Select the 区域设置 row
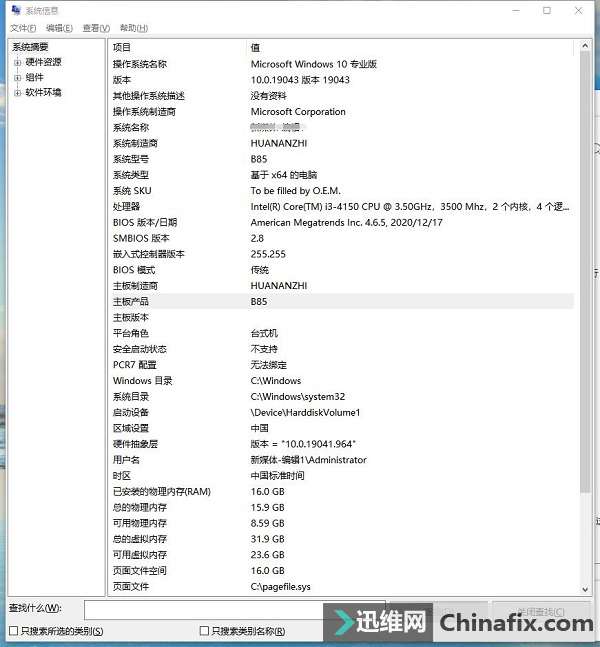The height and width of the screenshot is (647, 600). (x=341, y=428)
